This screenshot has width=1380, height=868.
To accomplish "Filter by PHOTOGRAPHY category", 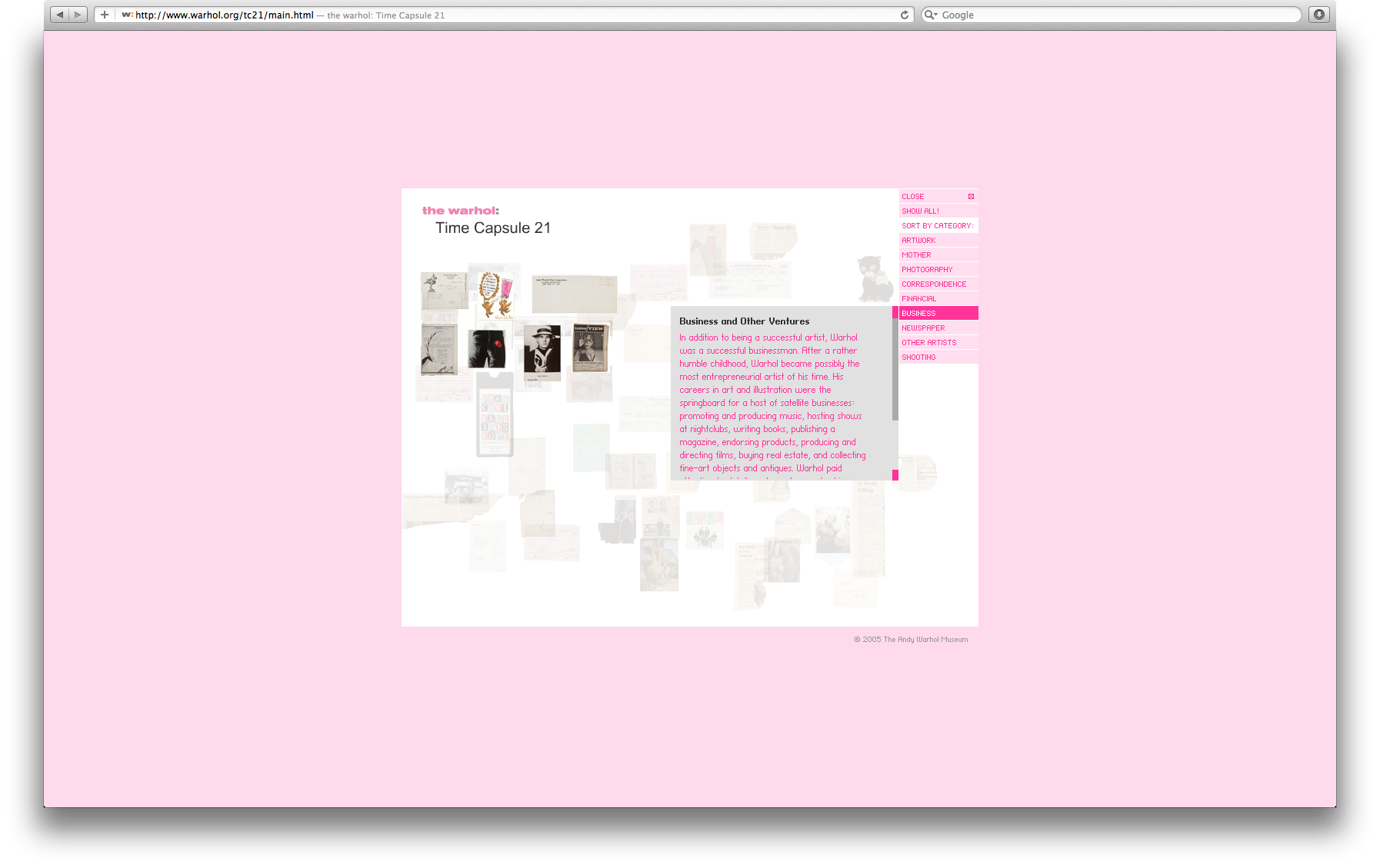I will (x=927, y=270).
